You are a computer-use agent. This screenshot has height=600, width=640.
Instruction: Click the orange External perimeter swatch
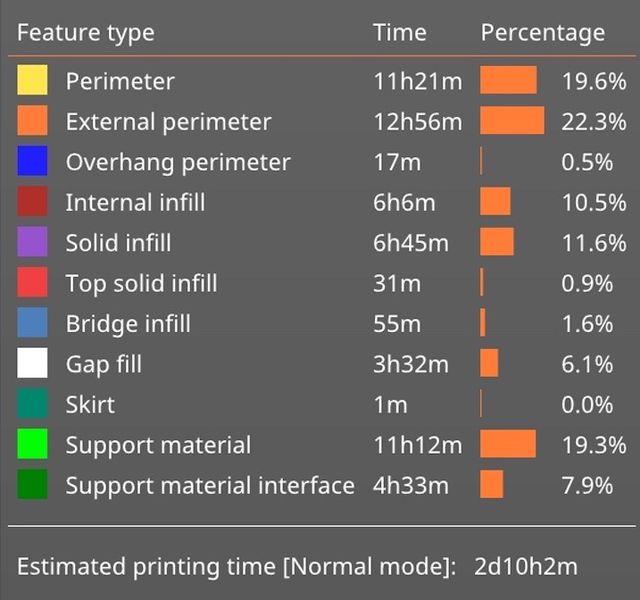(32, 121)
